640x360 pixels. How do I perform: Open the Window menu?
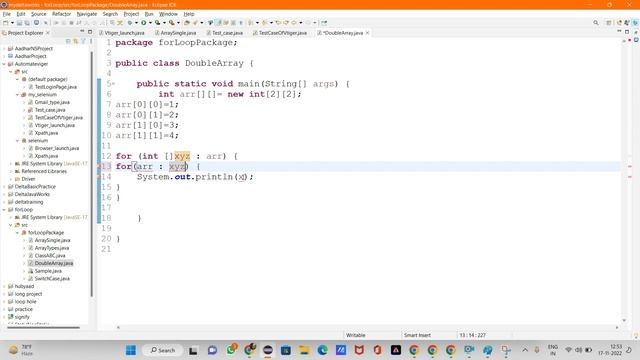pos(168,14)
